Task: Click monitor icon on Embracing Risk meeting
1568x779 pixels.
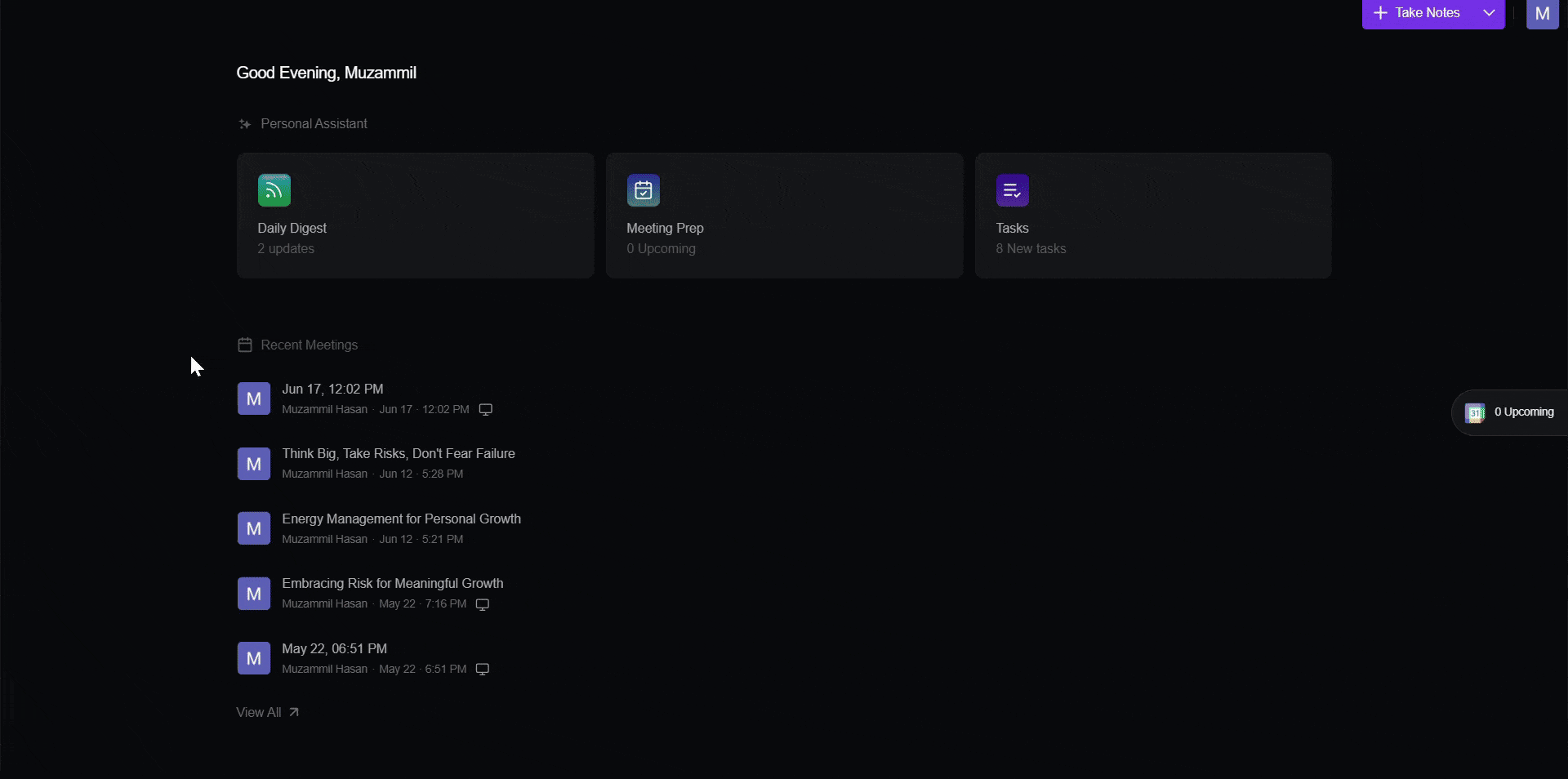Action: (x=483, y=604)
